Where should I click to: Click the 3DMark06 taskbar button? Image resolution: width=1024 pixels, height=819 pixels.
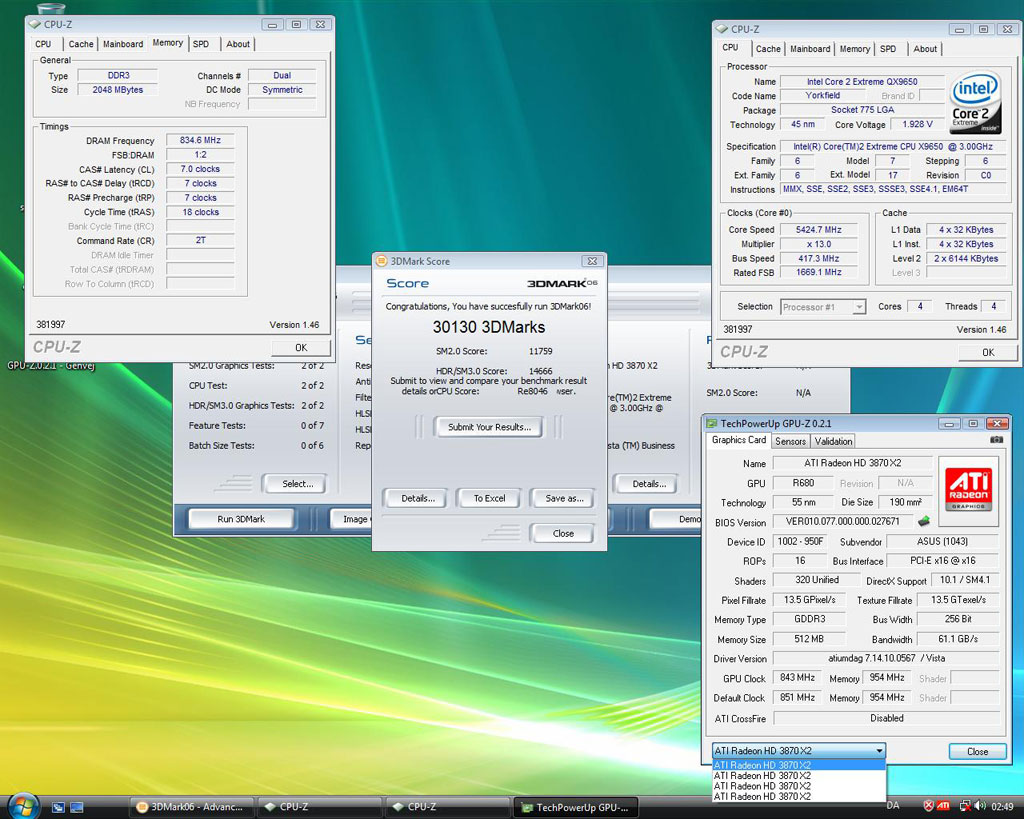pyautogui.click(x=193, y=807)
